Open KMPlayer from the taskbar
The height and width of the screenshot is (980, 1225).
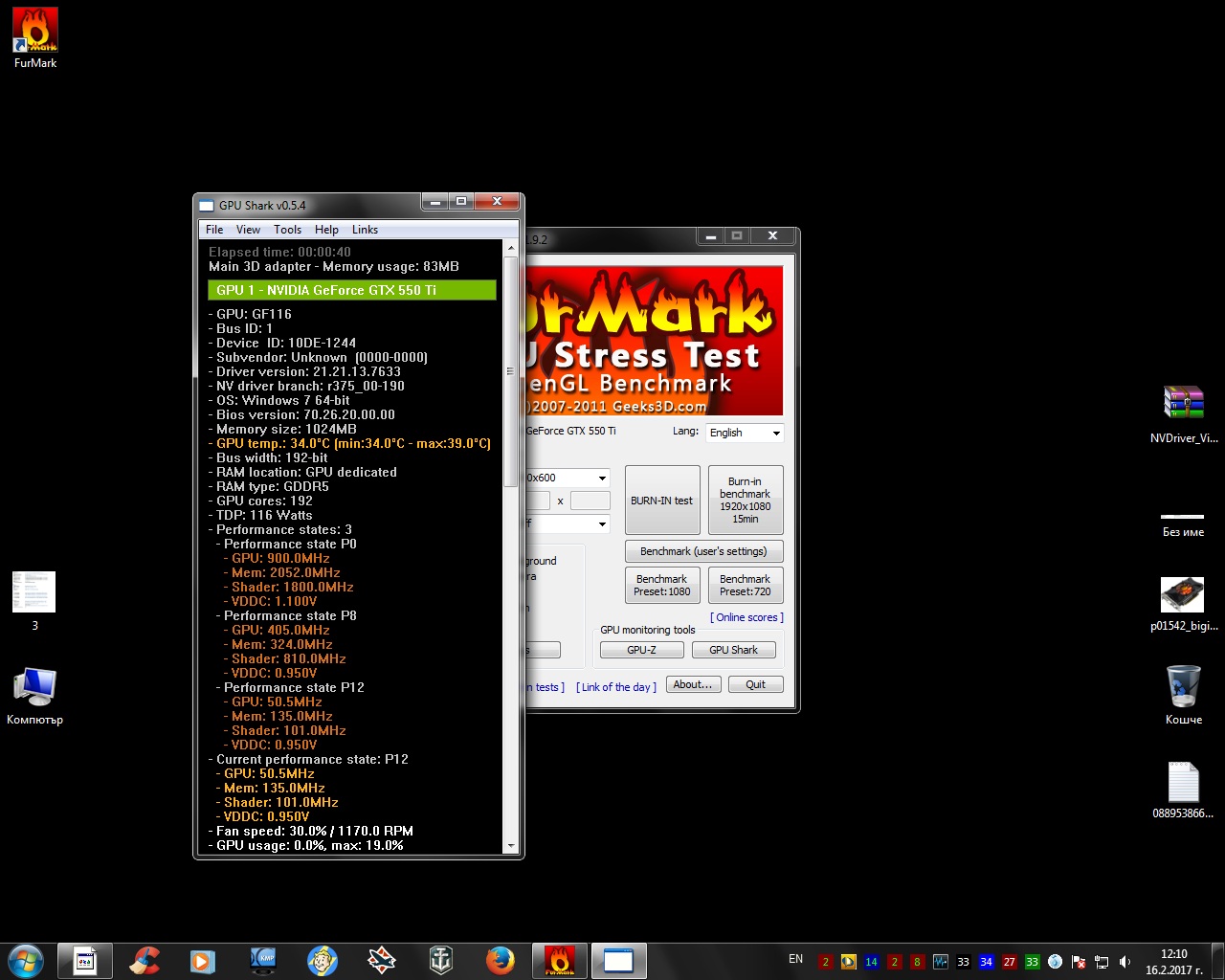[262, 960]
